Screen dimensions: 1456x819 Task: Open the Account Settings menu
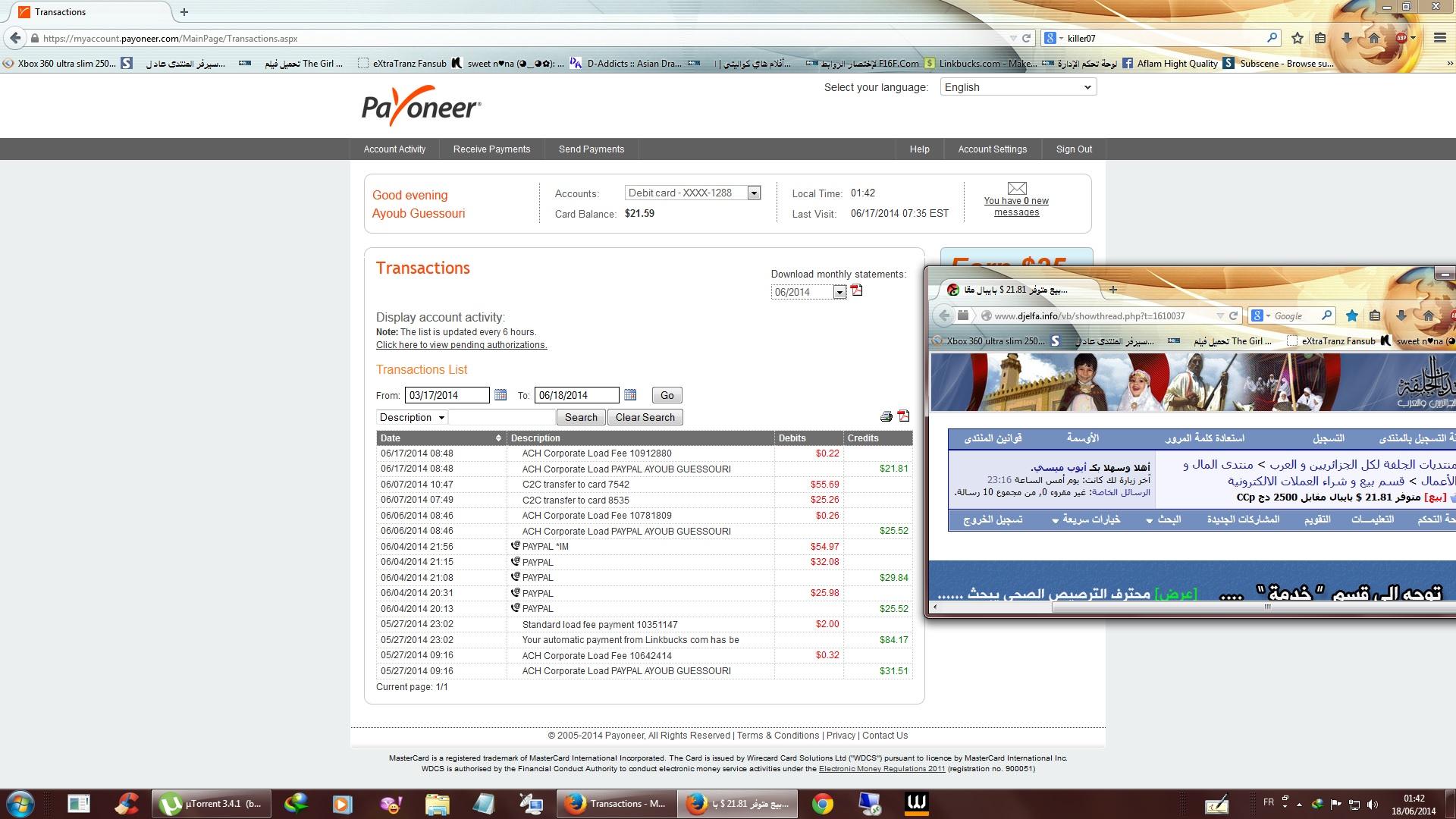[992, 149]
